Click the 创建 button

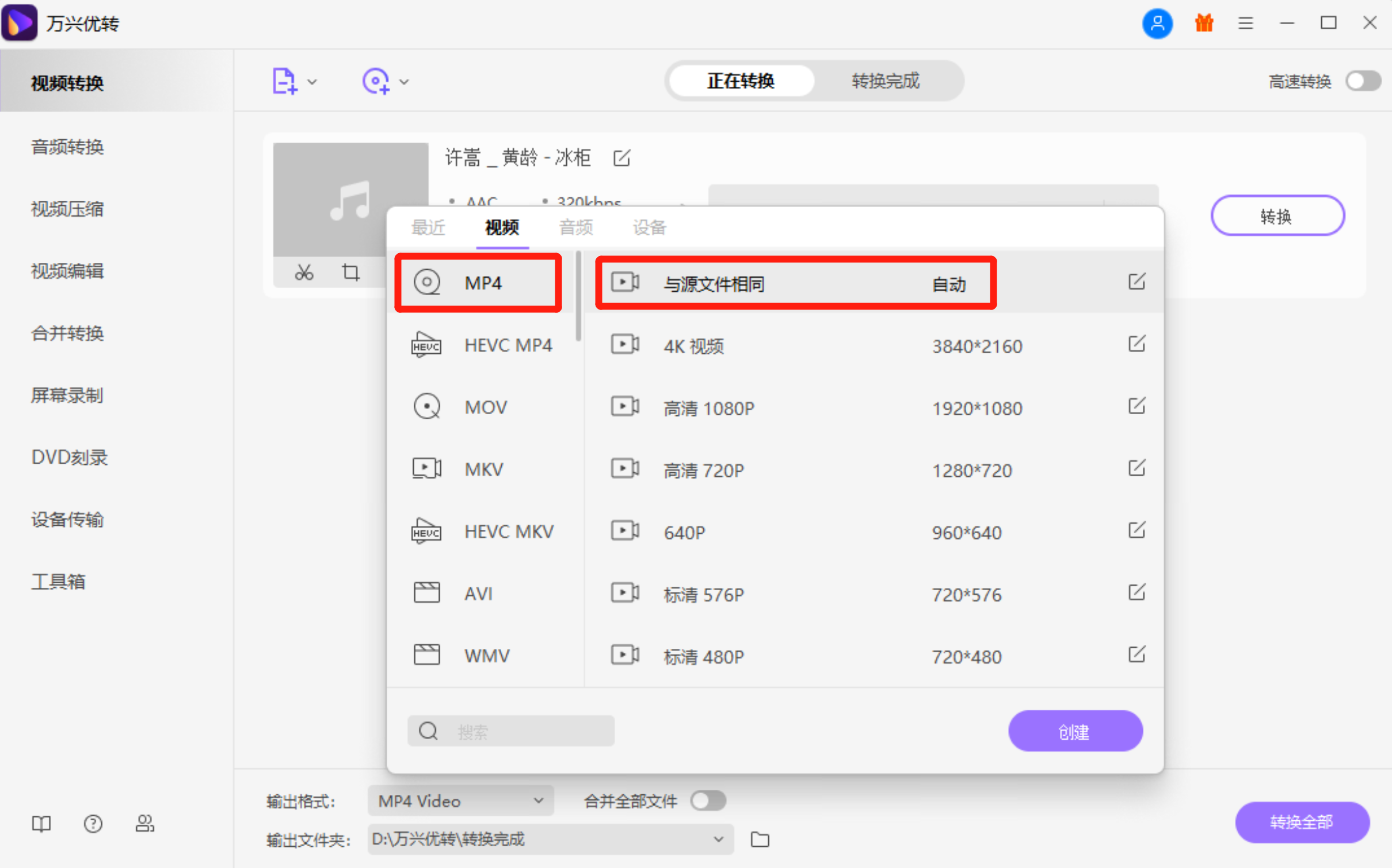[x=1075, y=731]
